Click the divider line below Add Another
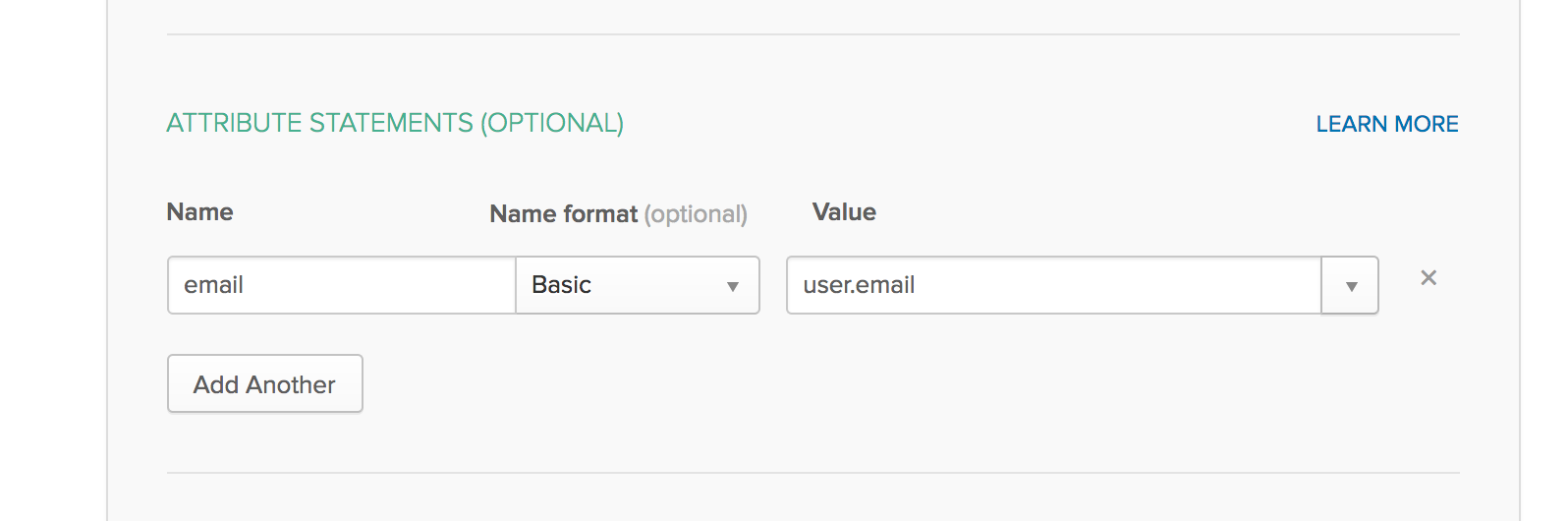The width and height of the screenshot is (1568, 521). click(813, 473)
